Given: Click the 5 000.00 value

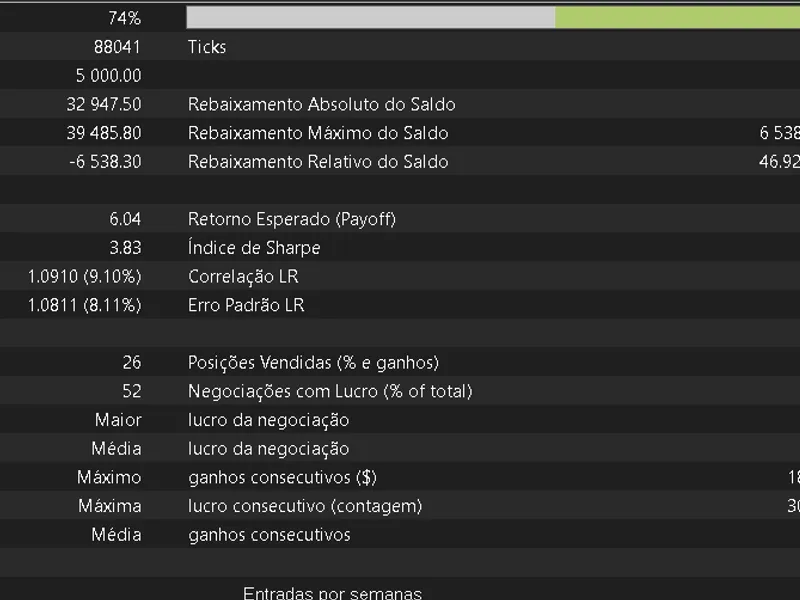Looking at the screenshot, I should coord(108,76).
